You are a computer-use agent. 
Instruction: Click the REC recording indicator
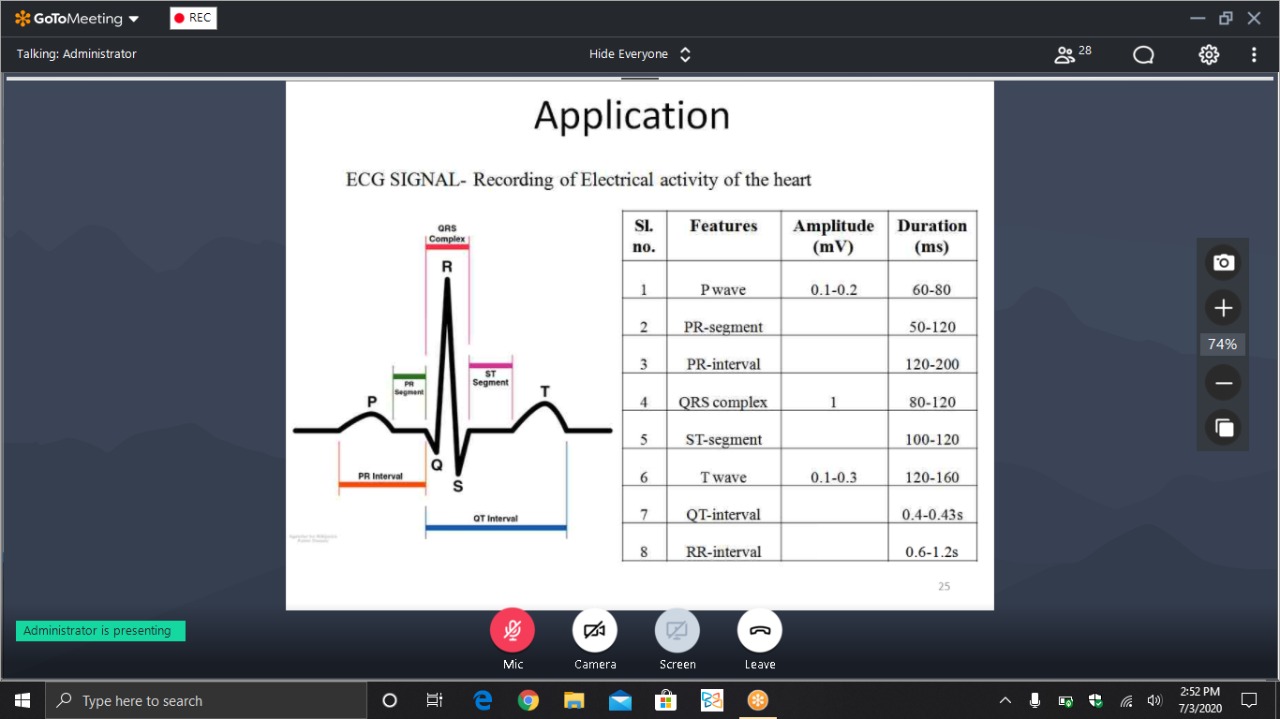192,18
